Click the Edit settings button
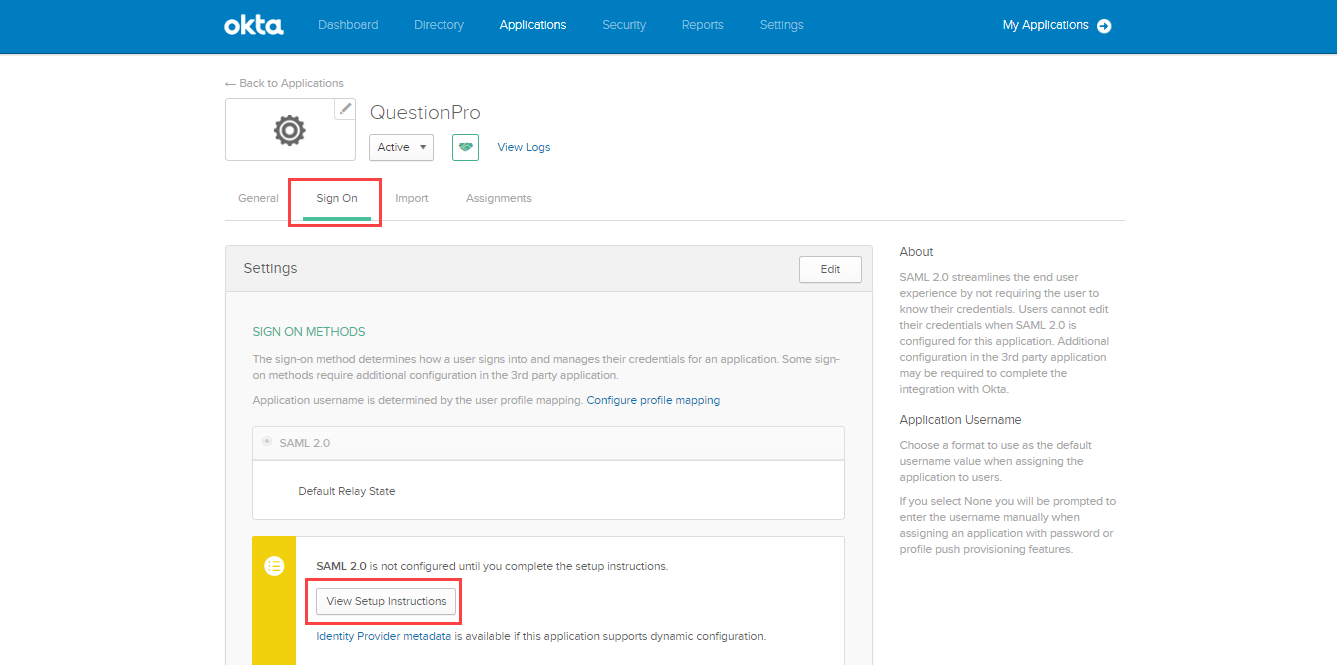The image size is (1337, 665). pos(830,269)
